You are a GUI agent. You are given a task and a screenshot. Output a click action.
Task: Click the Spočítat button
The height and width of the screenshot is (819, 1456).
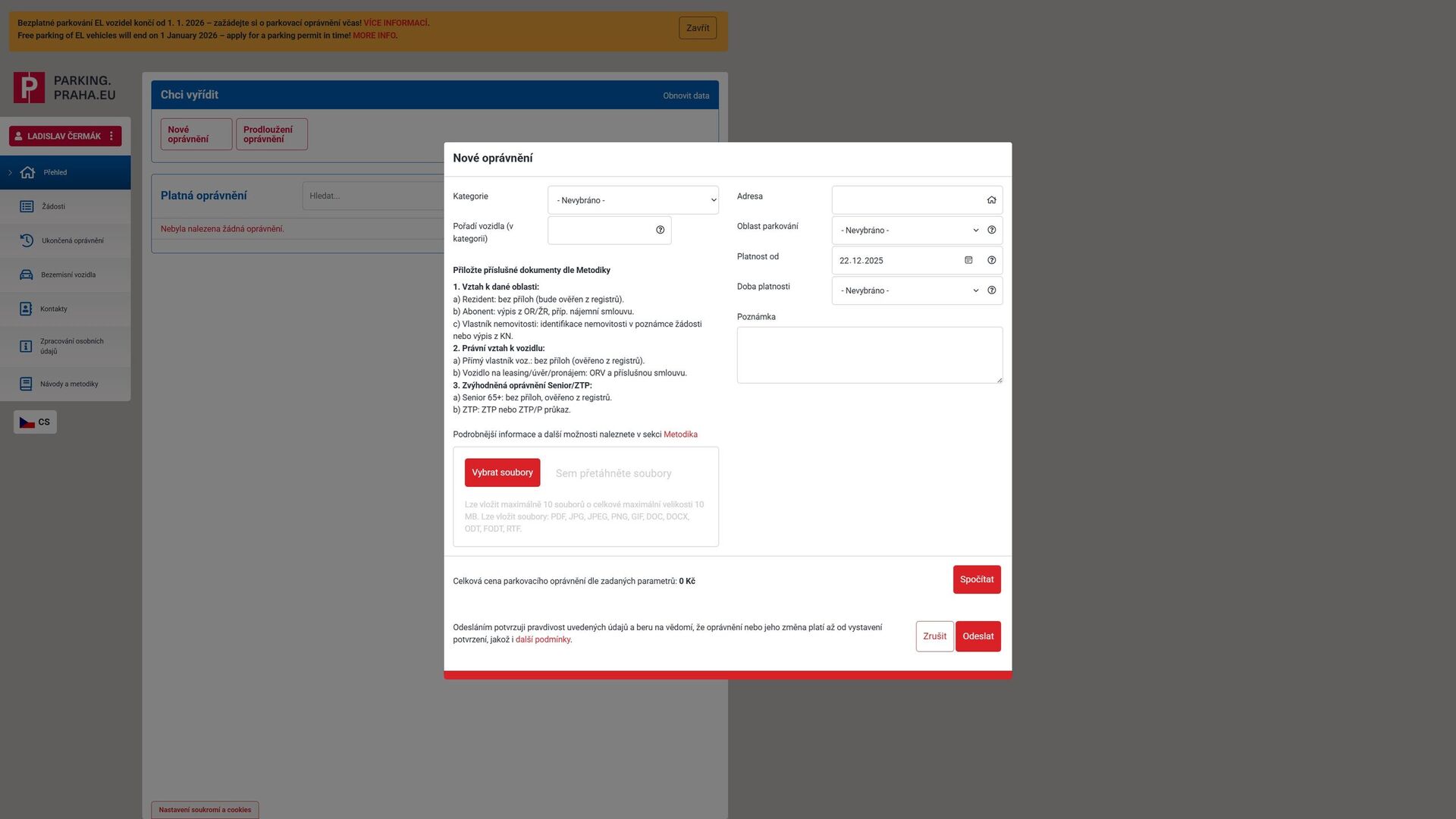tap(977, 579)
